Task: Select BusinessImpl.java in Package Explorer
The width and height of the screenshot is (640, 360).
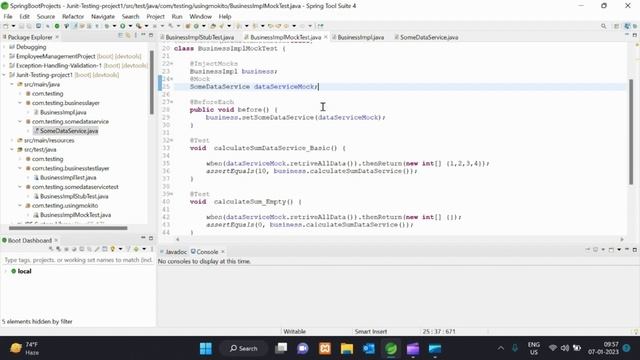Action: [x=63, y=112]
